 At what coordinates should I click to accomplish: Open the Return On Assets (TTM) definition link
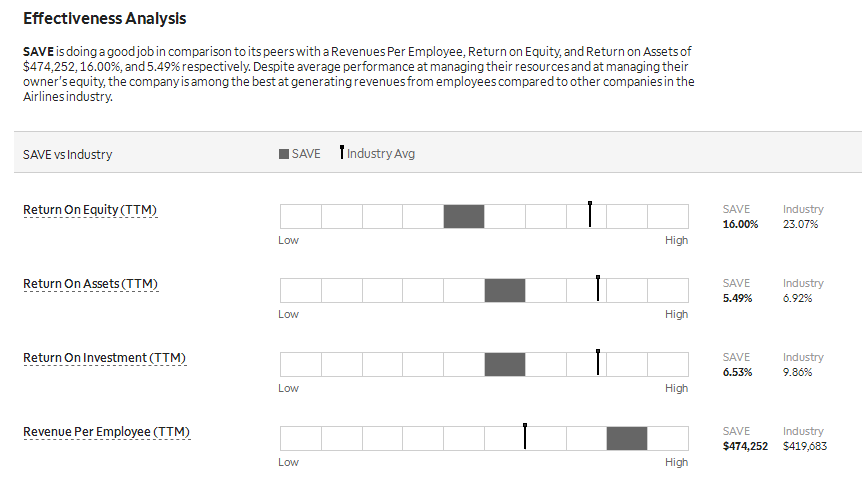pyautogui.click(x=91, y=284)
